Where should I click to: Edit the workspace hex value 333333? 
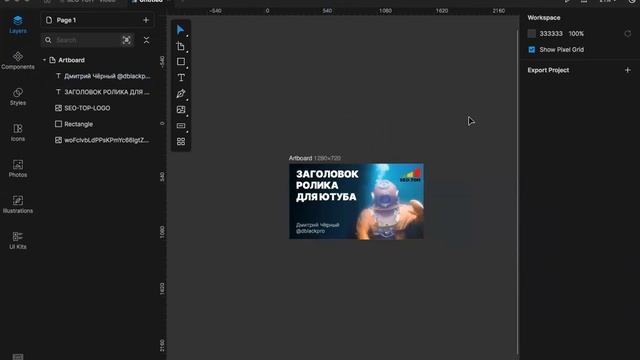551,33
